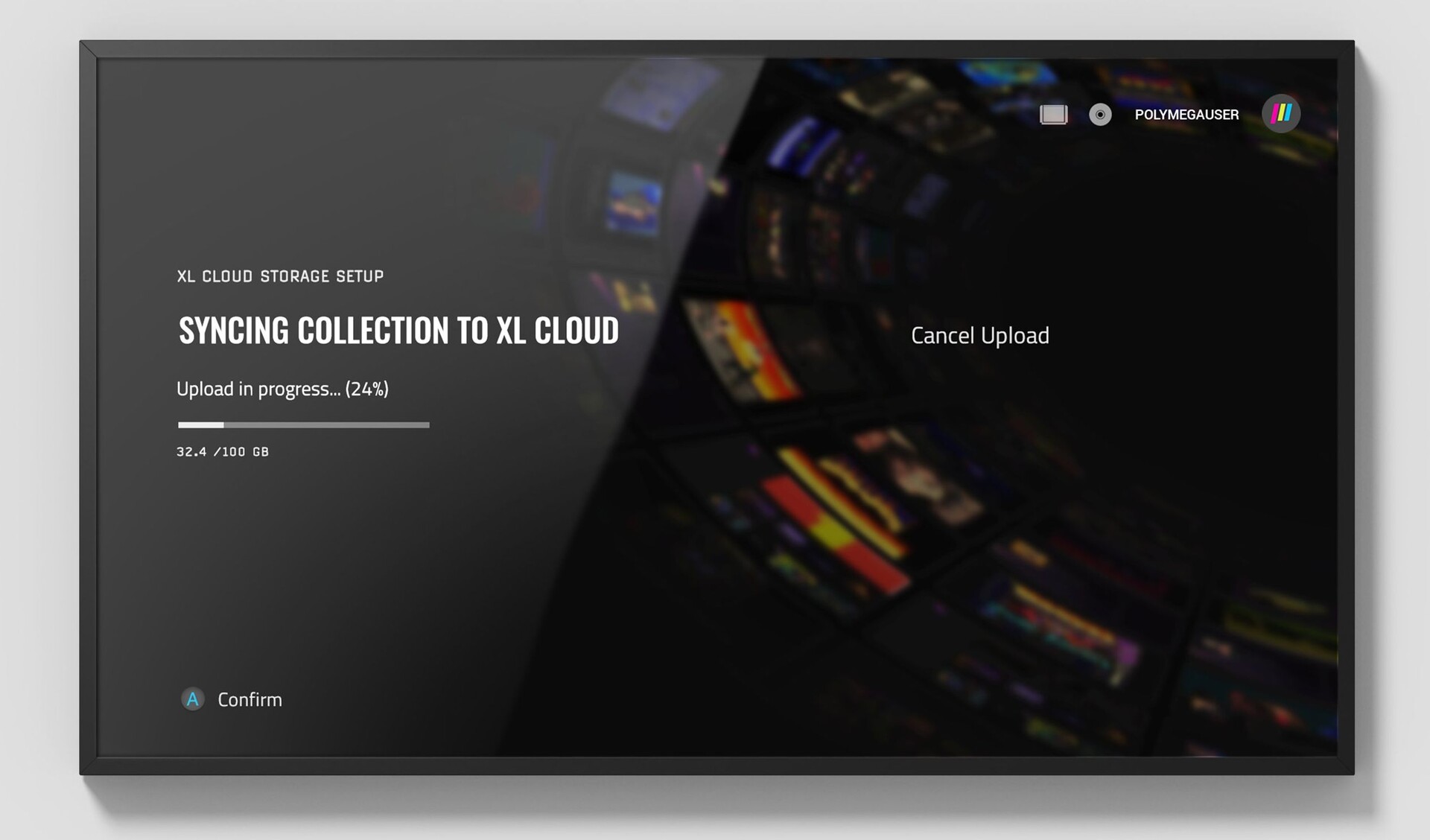The height and width of the screenshot is (840, 1430).
Task: Click the POLYMEGAUSER username
Action: 1186,115
